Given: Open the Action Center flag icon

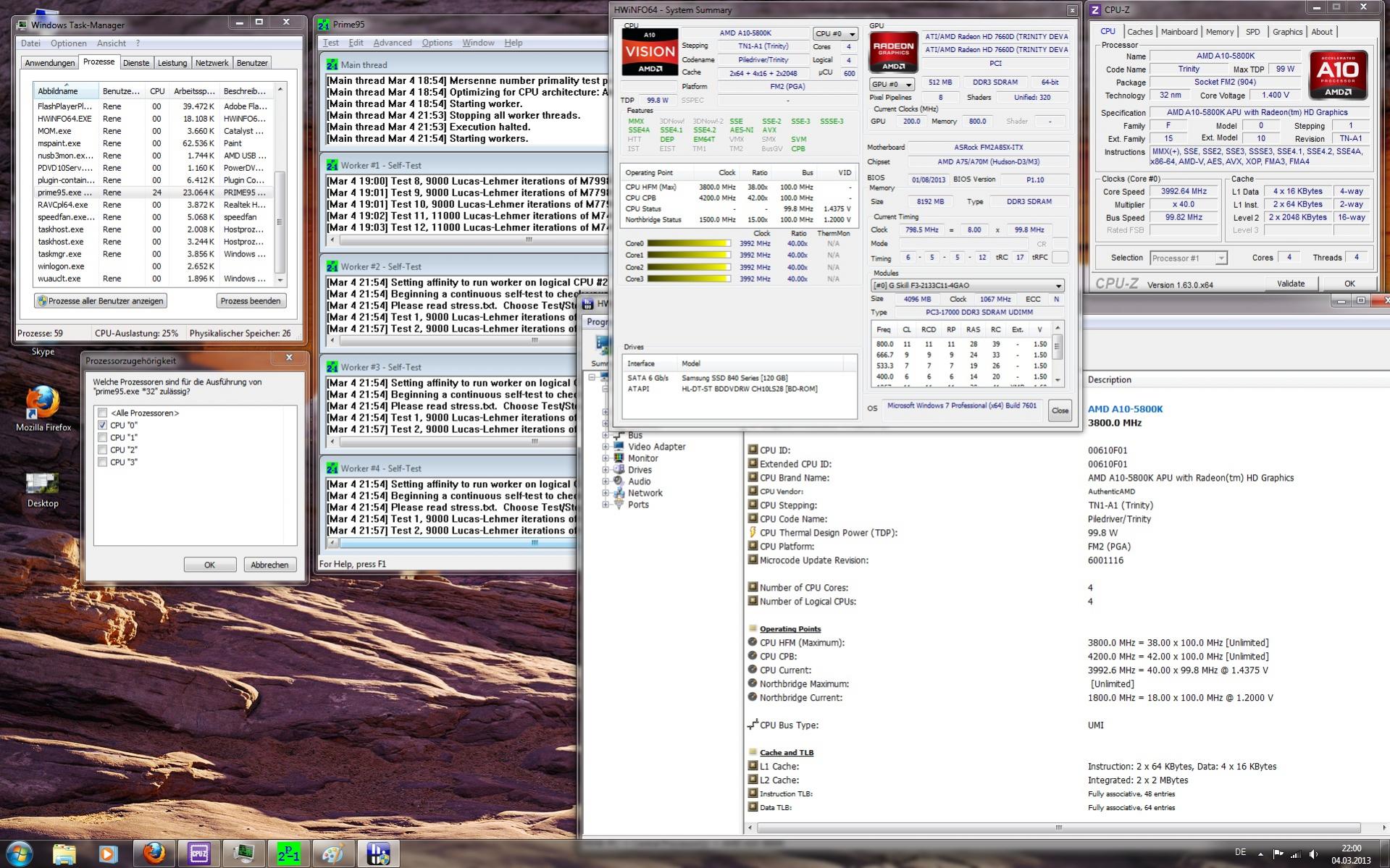Looking at the screenshot, I should coord(1278,854).
